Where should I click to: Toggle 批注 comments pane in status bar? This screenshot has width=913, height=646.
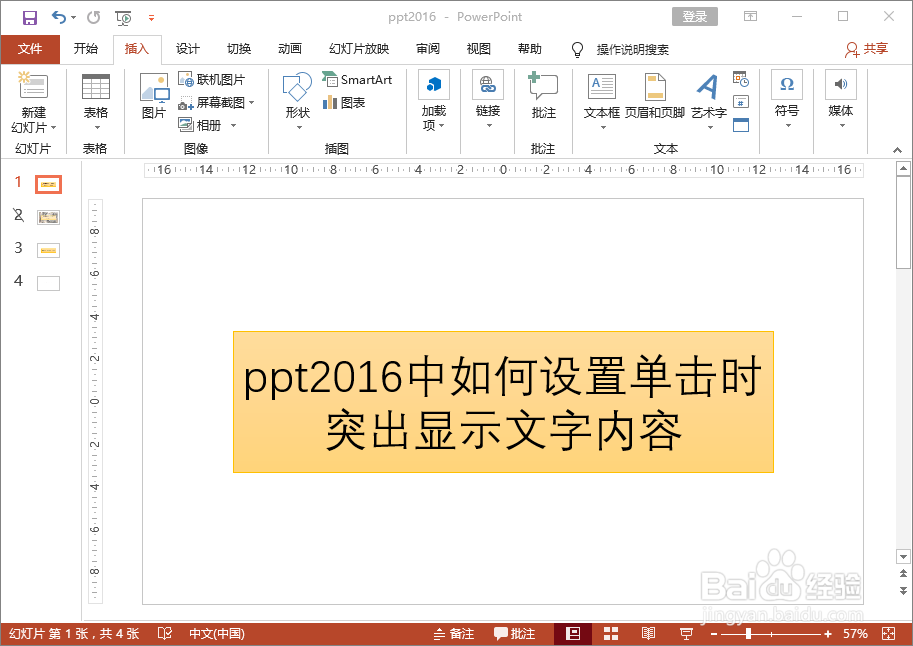(x=514, y=634)
